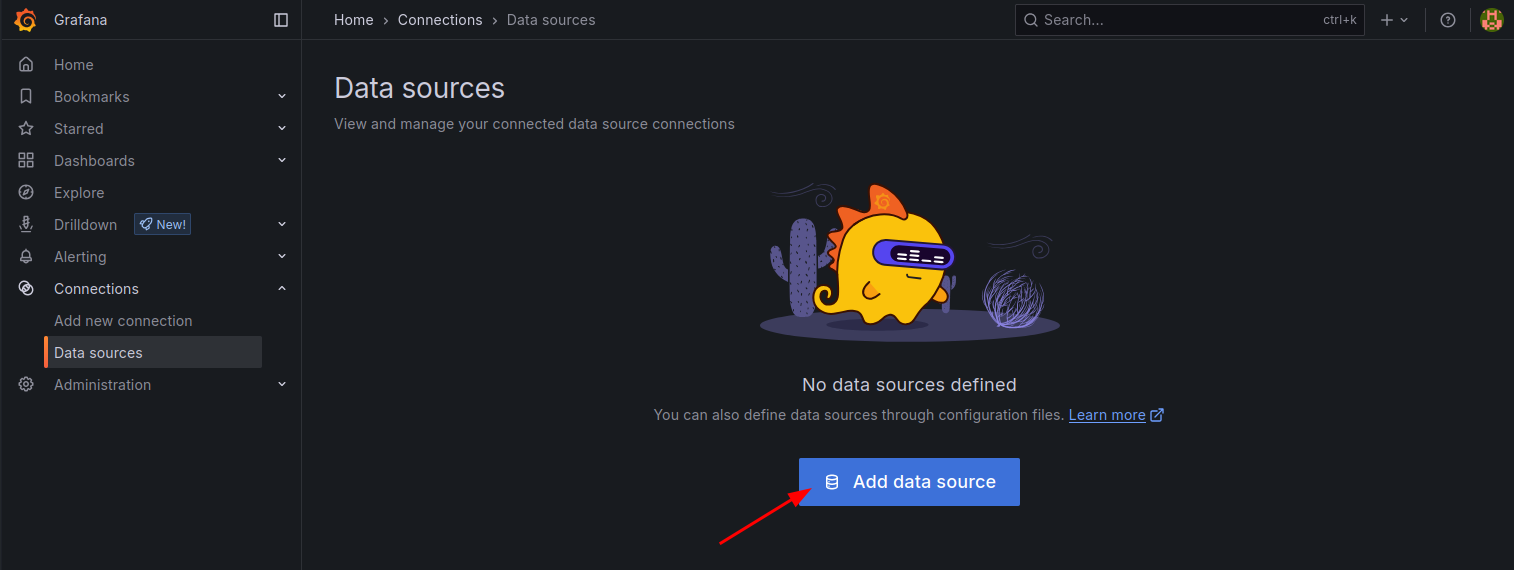Select Add new connection menu item
The width and height of the screenshot is (1514, 570).
click(123, 321)
